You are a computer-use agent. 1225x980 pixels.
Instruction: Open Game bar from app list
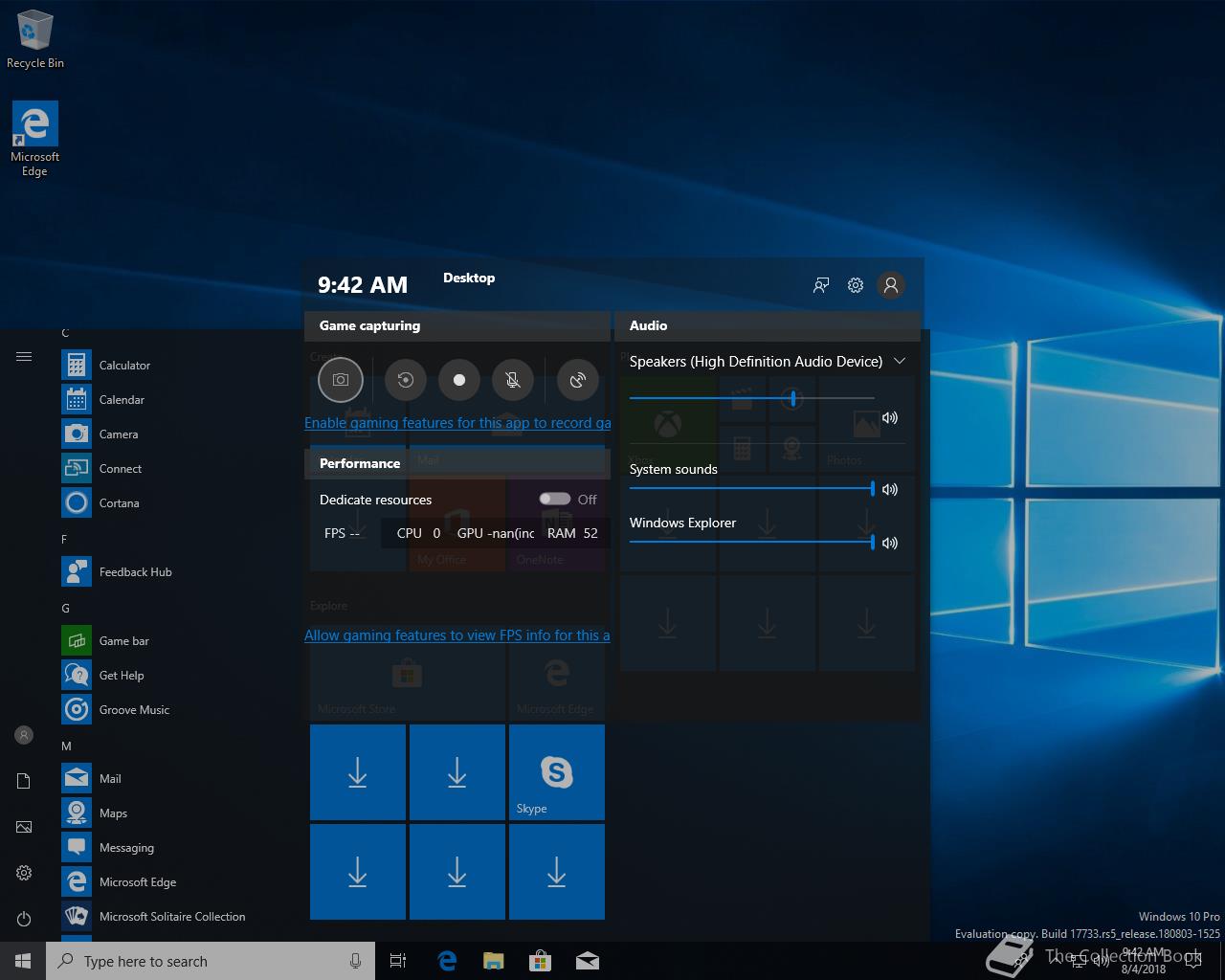pyautogui.click(x=153, y=641)
